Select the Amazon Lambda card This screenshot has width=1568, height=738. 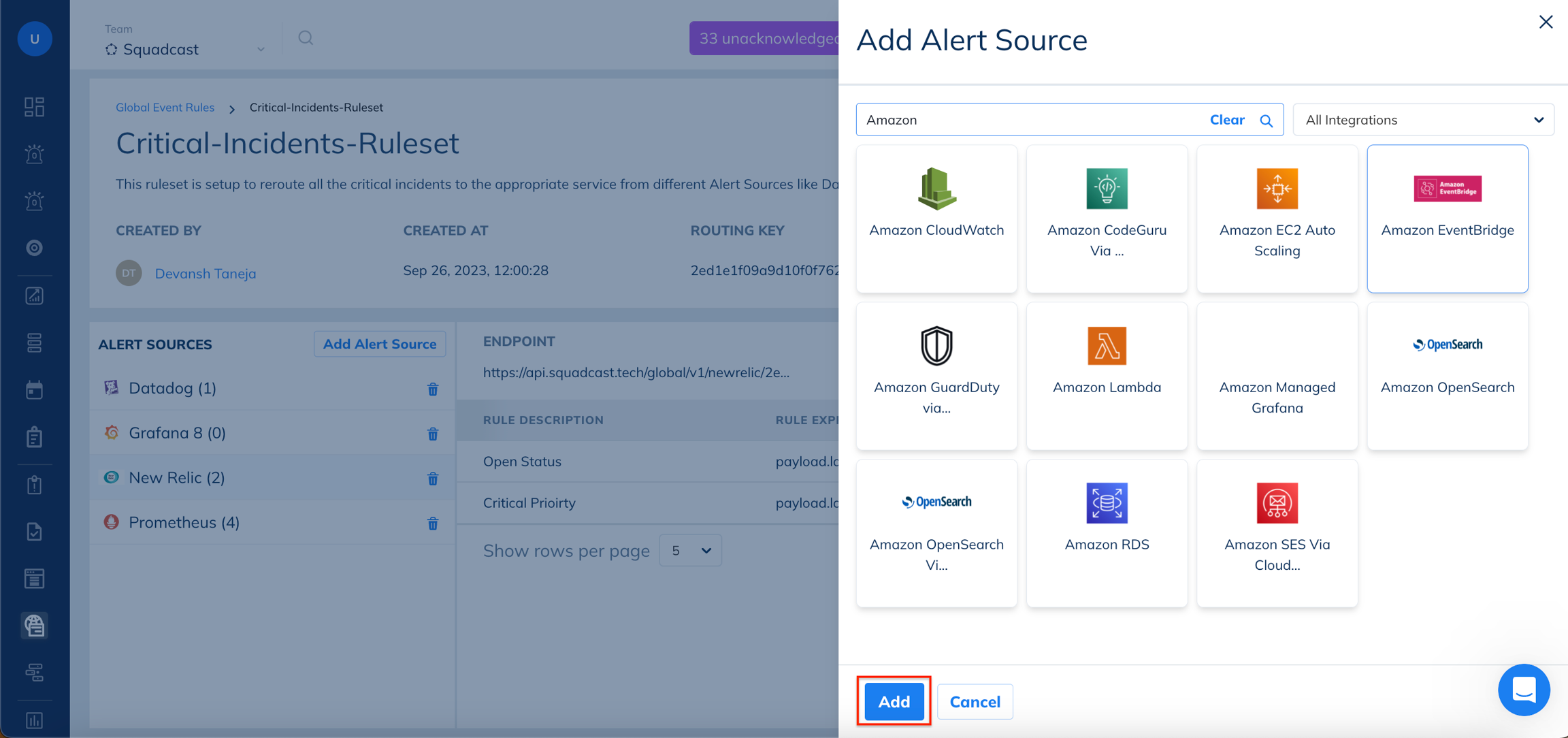[1107, 376]
